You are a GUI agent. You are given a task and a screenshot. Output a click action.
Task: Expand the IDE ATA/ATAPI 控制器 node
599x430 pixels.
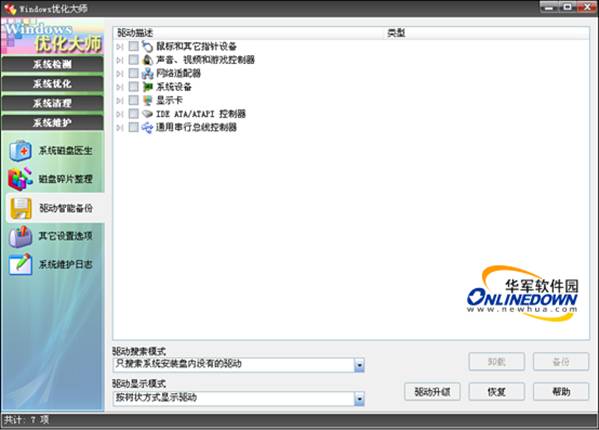tap(120, 114)
